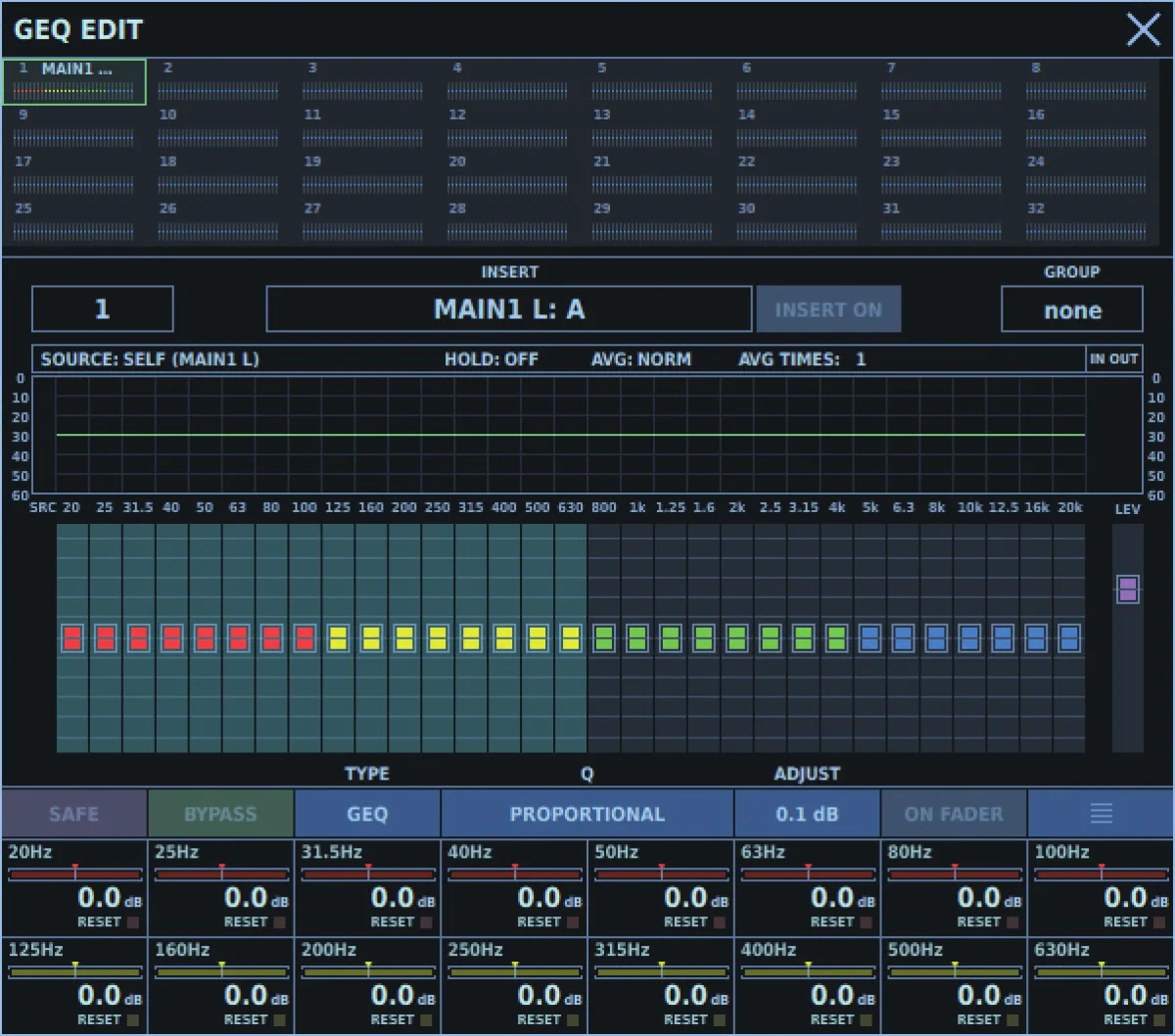The height and width of the screenshot is (1036, 1175).
Task: Toggle the ON FADER button
Action: 954,814
